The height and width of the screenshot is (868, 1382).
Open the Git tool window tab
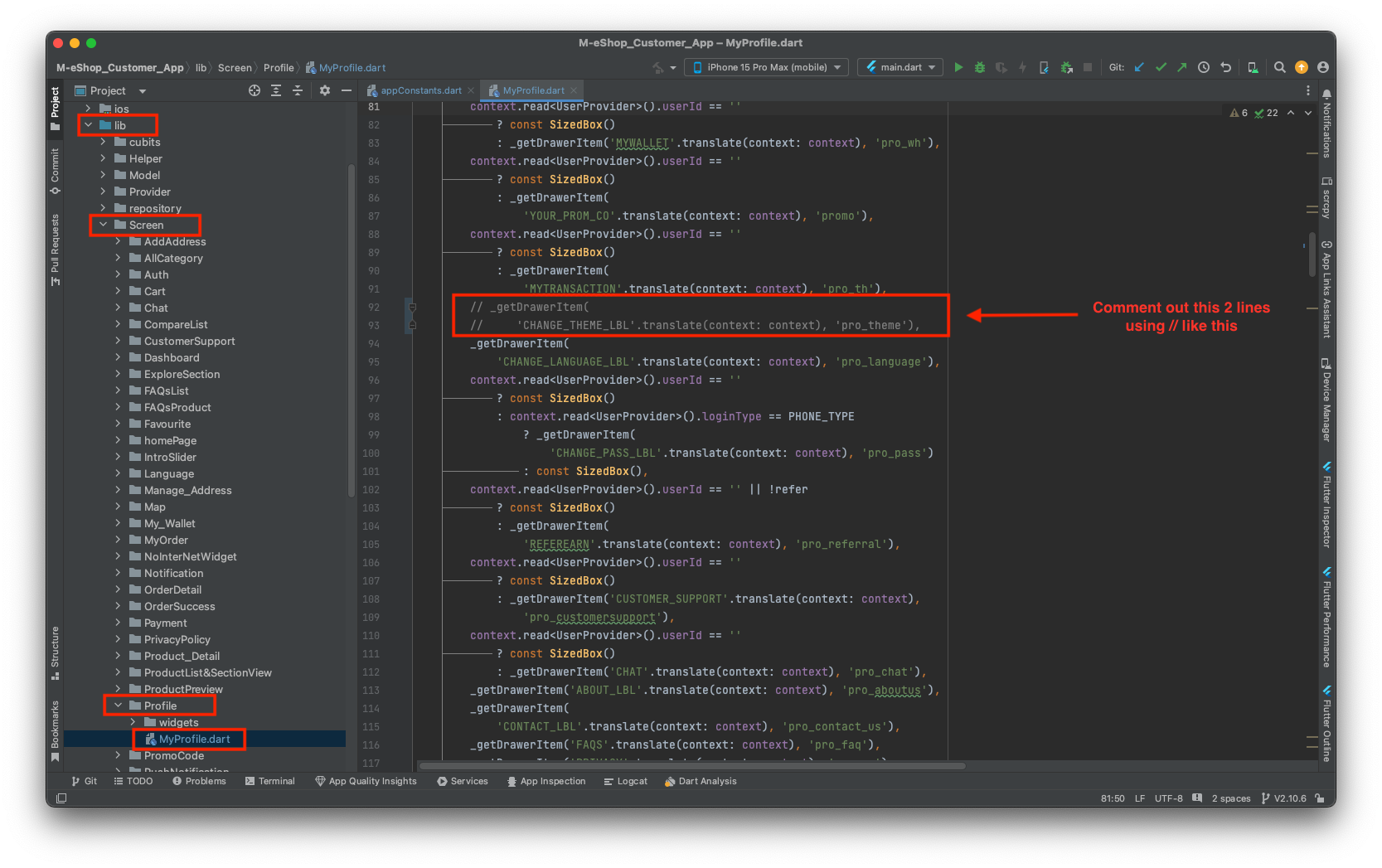coord(85,781)
